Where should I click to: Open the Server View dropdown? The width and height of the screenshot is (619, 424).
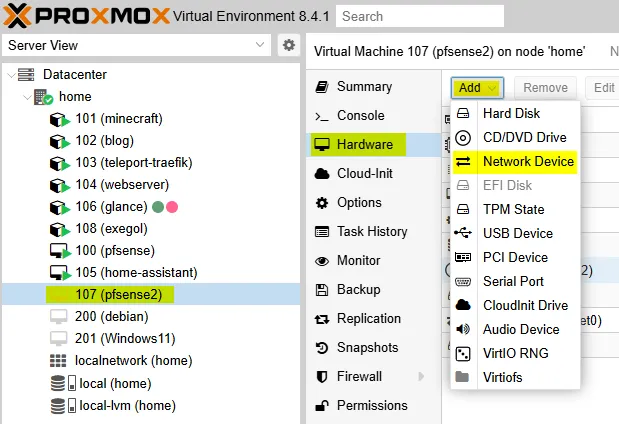coord(137,45)
